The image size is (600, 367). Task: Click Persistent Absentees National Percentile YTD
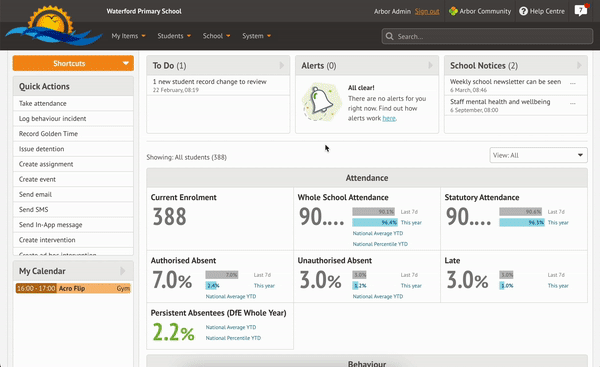(233, 338)
